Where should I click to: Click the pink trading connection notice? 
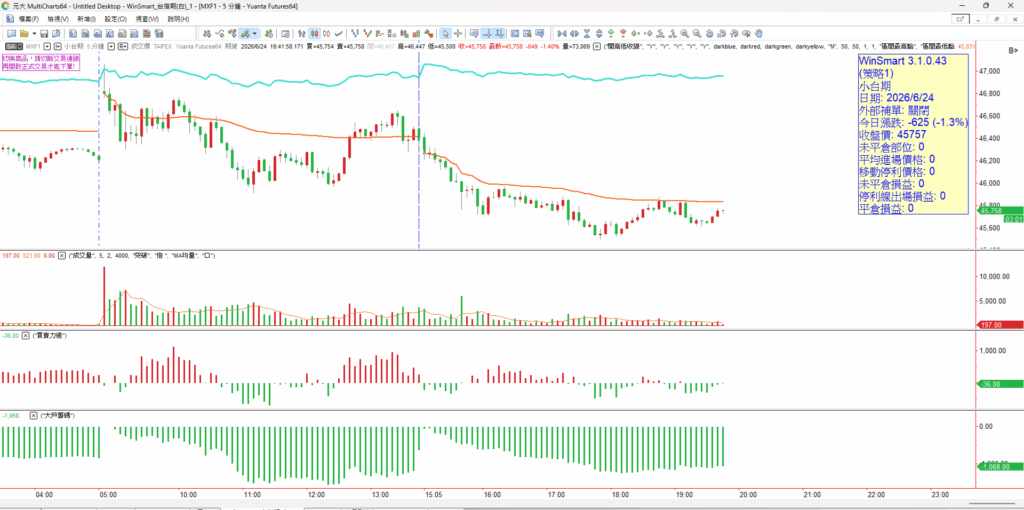(40, 62)
